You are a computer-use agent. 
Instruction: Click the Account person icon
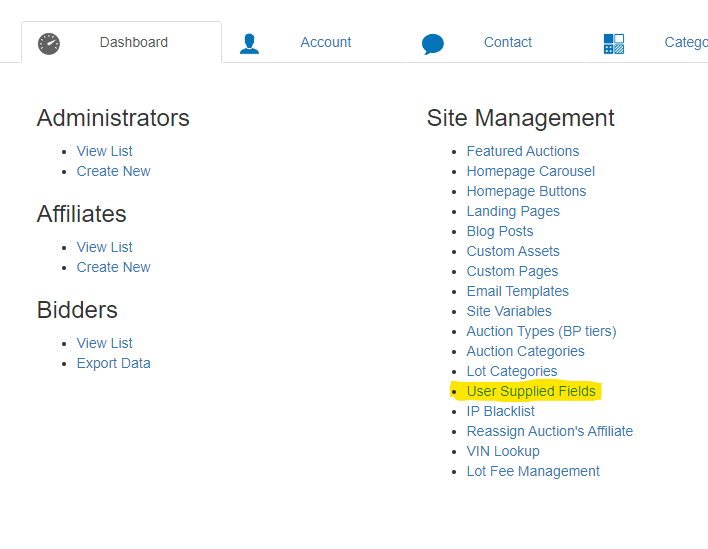249,43
